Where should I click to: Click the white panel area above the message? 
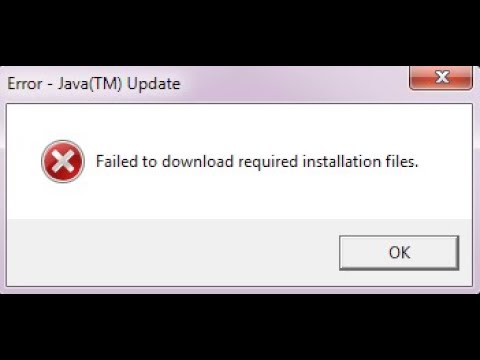pyautogui.click(x=239, y=122)
